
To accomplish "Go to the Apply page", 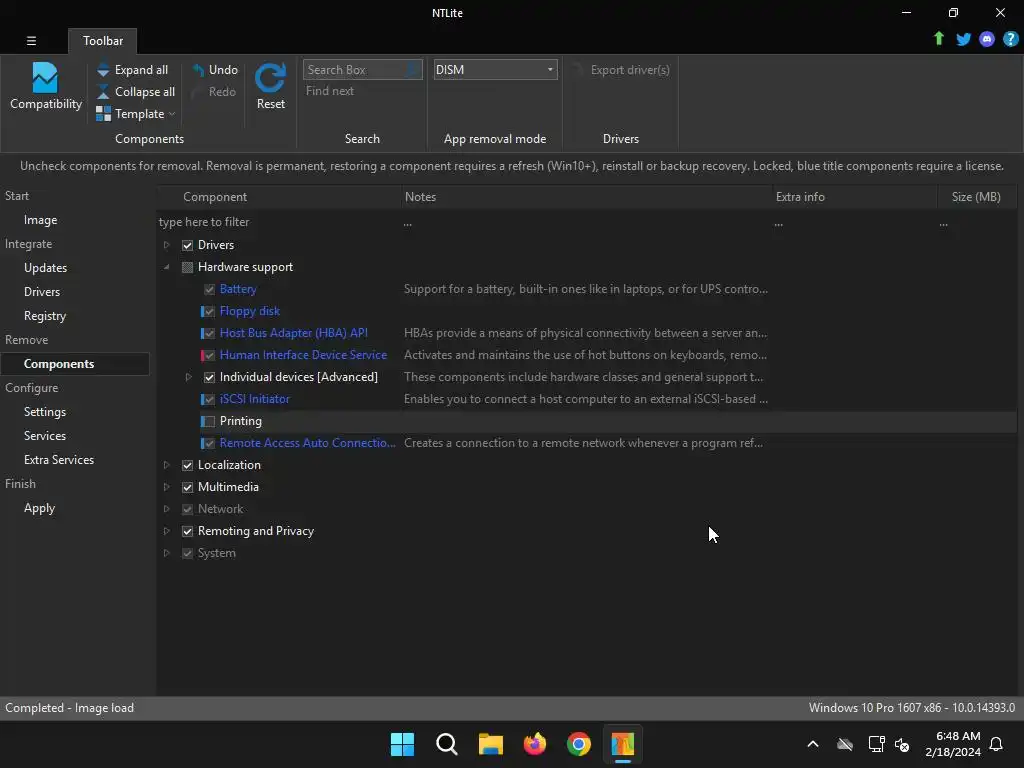I will click(39, 508).
